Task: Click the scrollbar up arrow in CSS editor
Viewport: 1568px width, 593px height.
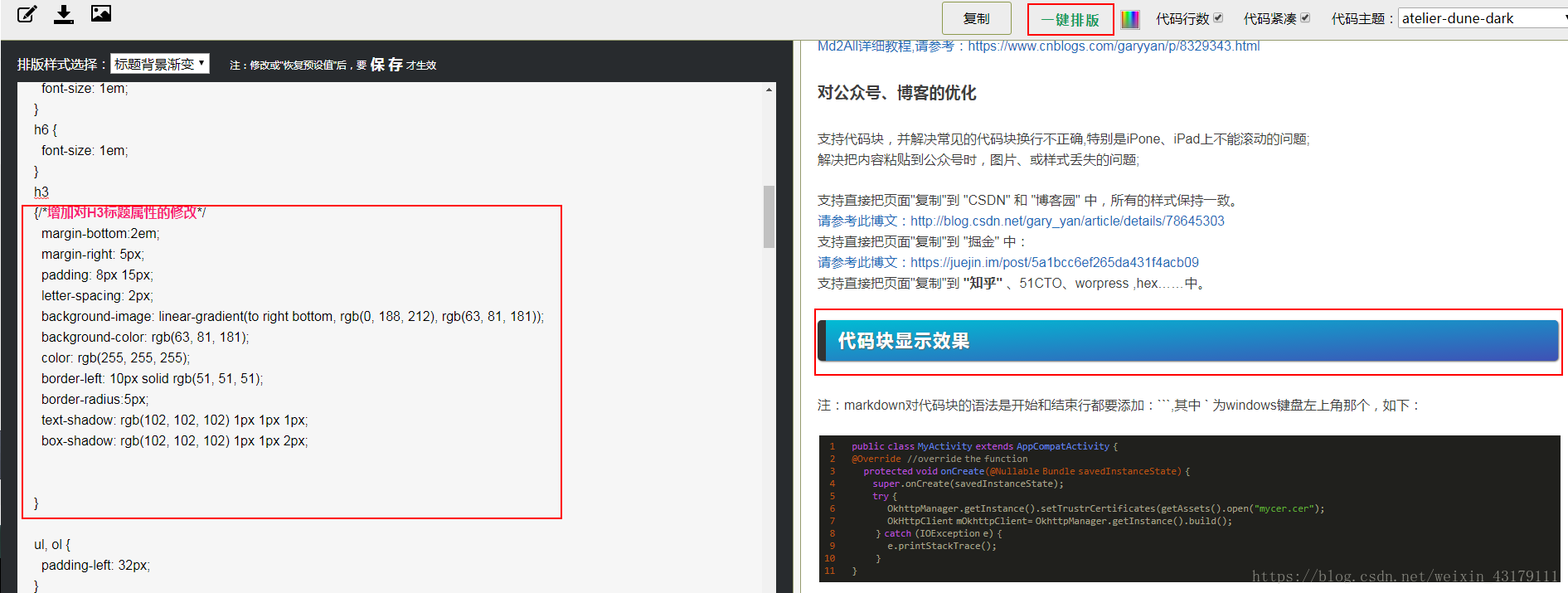Action: [x=769, y=89]
